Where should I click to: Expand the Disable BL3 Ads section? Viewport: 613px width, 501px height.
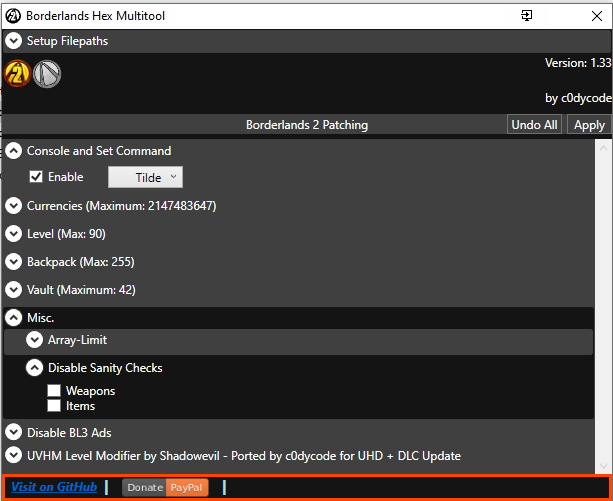tap(14, 432)
